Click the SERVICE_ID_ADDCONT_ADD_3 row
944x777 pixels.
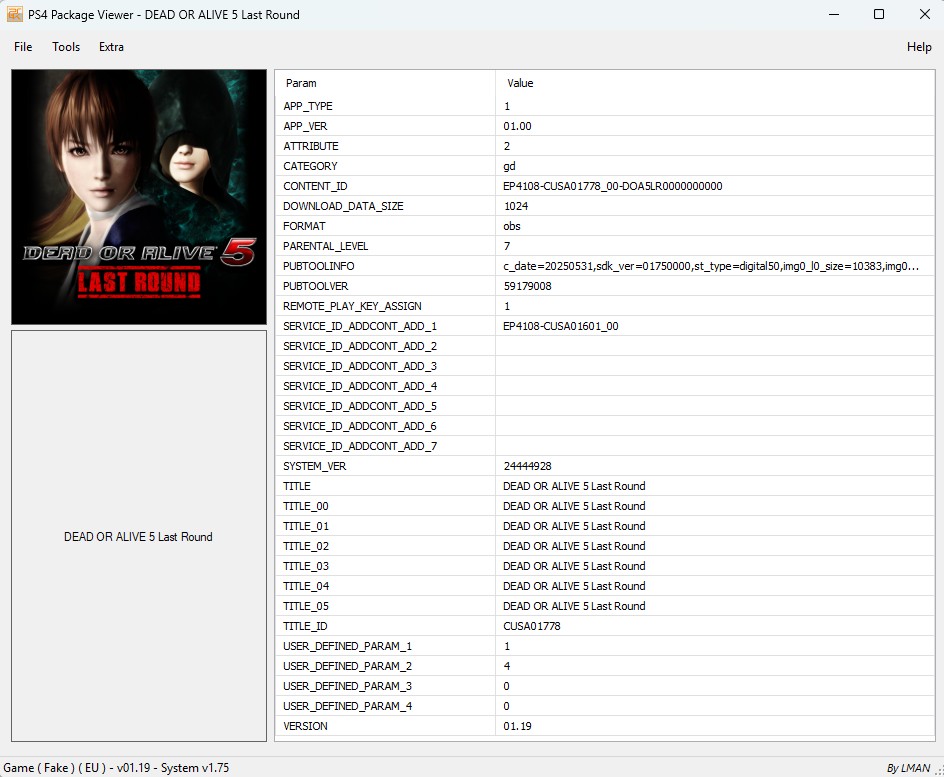(605, 366)
